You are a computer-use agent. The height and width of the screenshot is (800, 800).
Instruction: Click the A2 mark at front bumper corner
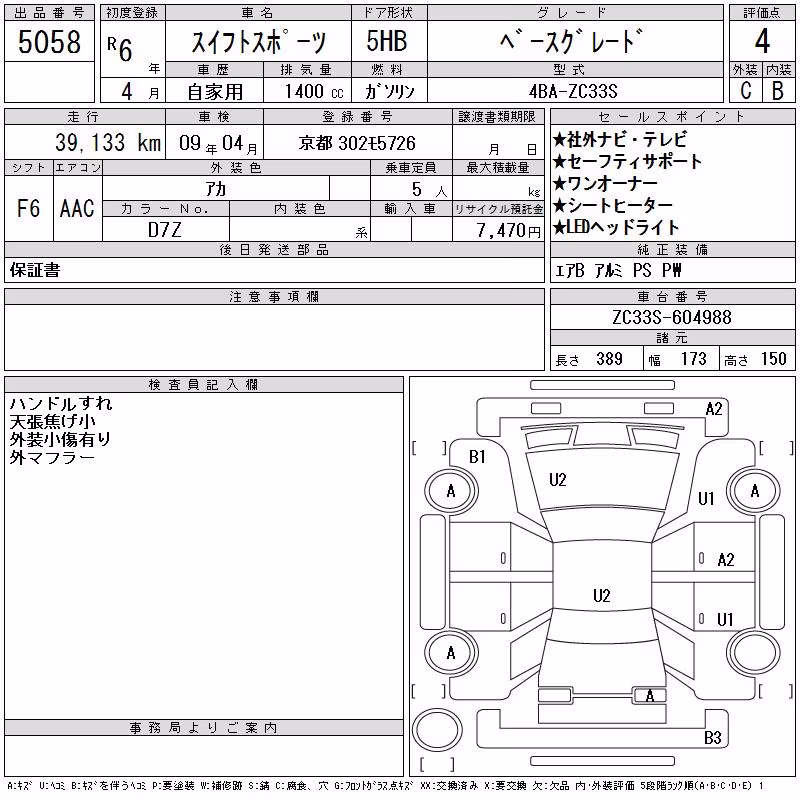[x=714, y=409]
